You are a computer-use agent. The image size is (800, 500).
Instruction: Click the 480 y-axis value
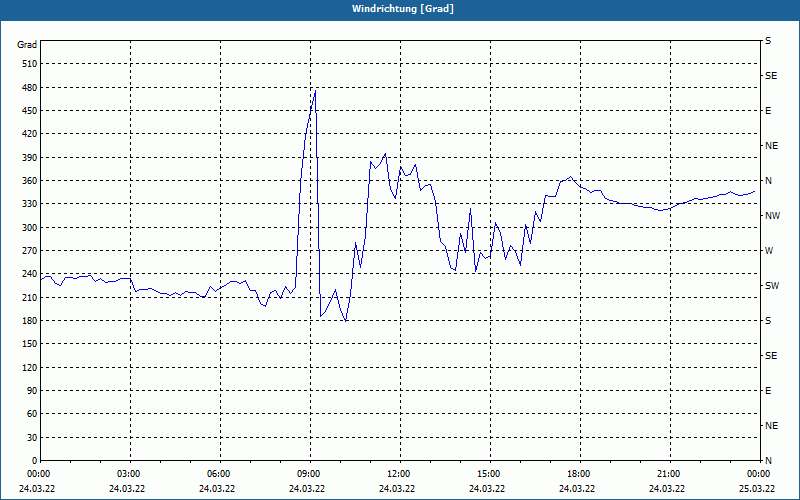30,87
